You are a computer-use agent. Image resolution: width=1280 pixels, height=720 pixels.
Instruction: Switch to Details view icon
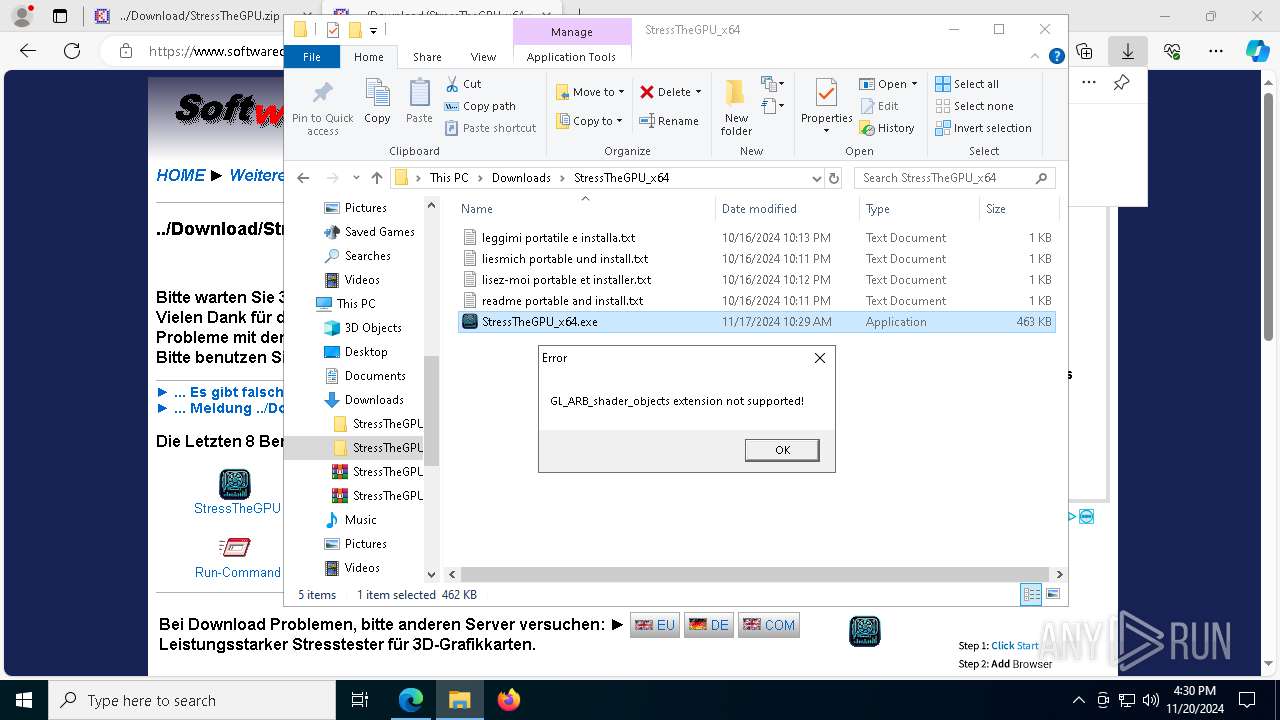[x=1031, y=595]
